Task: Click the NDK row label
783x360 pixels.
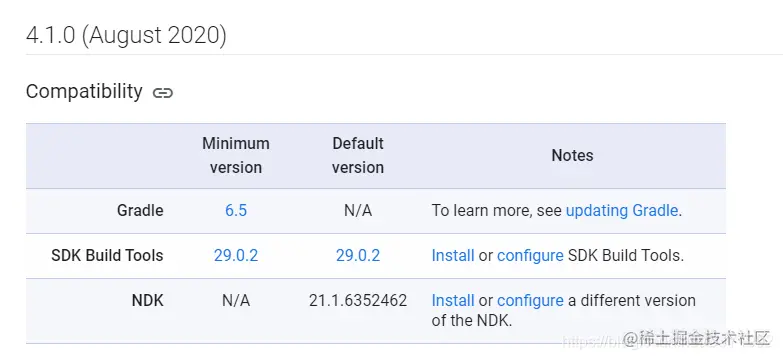Action: tap(147, 301)
